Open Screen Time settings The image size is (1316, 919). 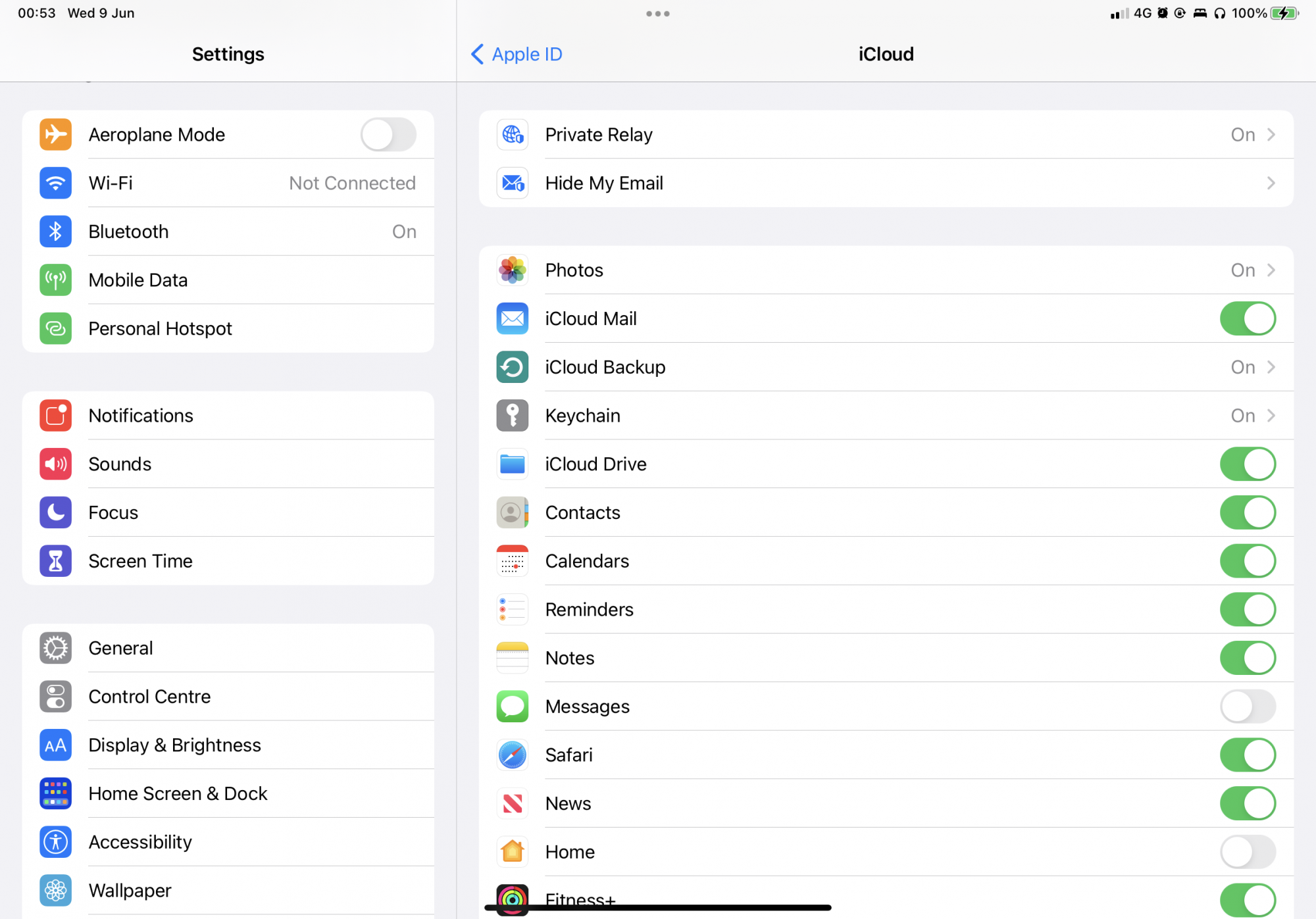(228, 561)
